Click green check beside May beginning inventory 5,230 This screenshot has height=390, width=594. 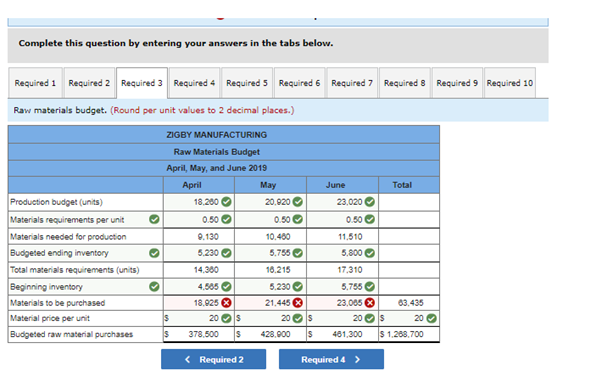pos(298,287)
